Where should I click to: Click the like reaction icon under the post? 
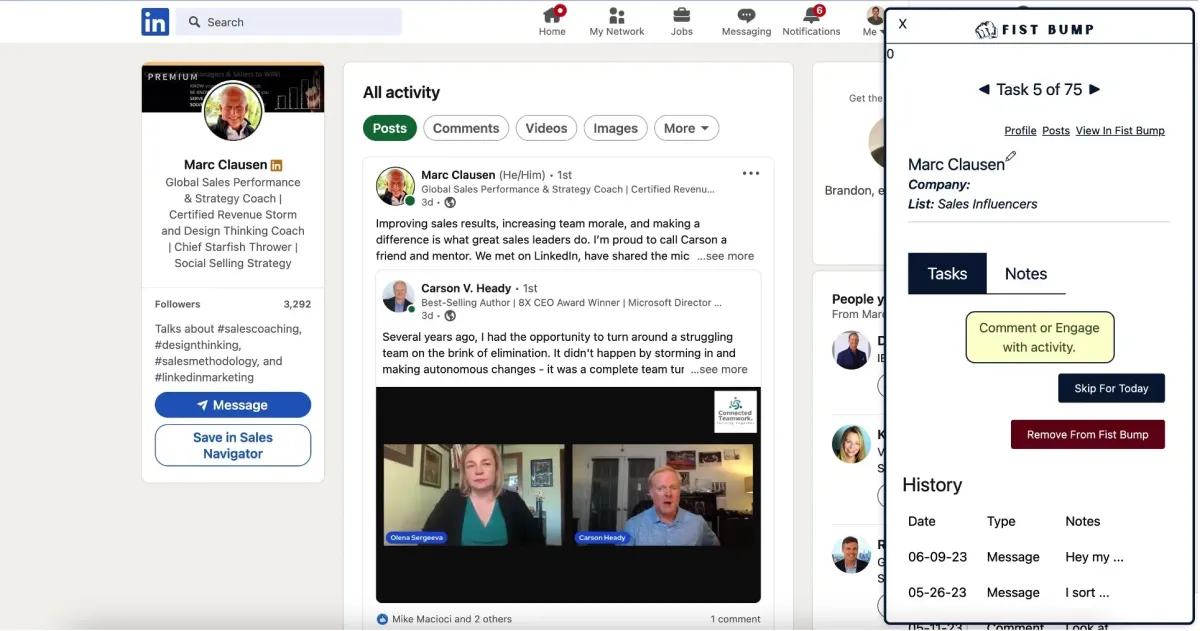(x=382, y=619)
